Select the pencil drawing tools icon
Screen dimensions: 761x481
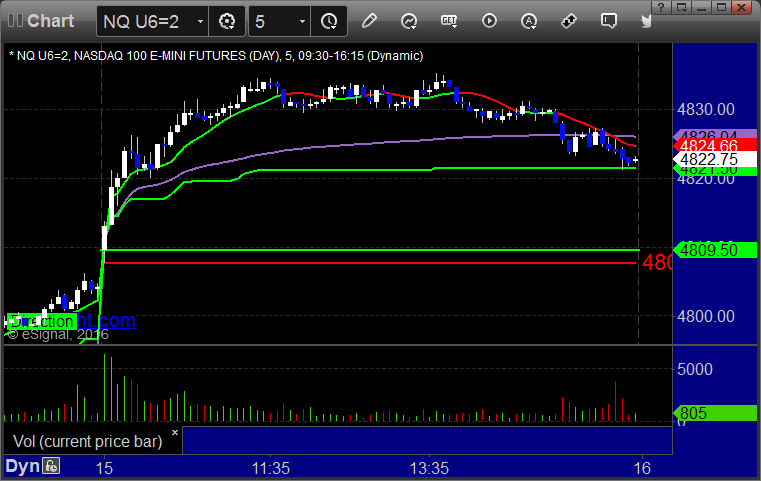pos(369,21)
